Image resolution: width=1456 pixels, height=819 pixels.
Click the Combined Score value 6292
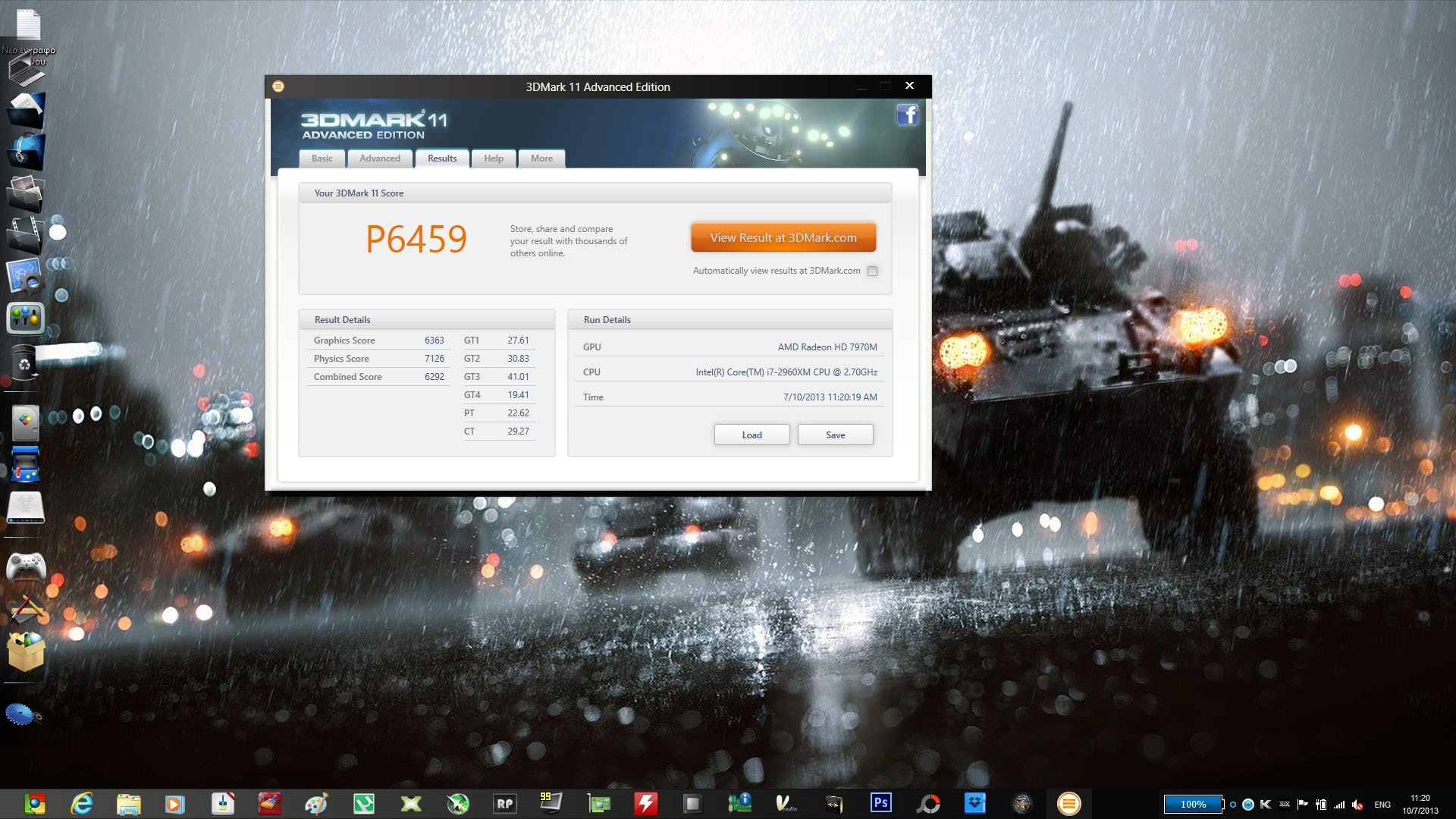click(435, 377)
